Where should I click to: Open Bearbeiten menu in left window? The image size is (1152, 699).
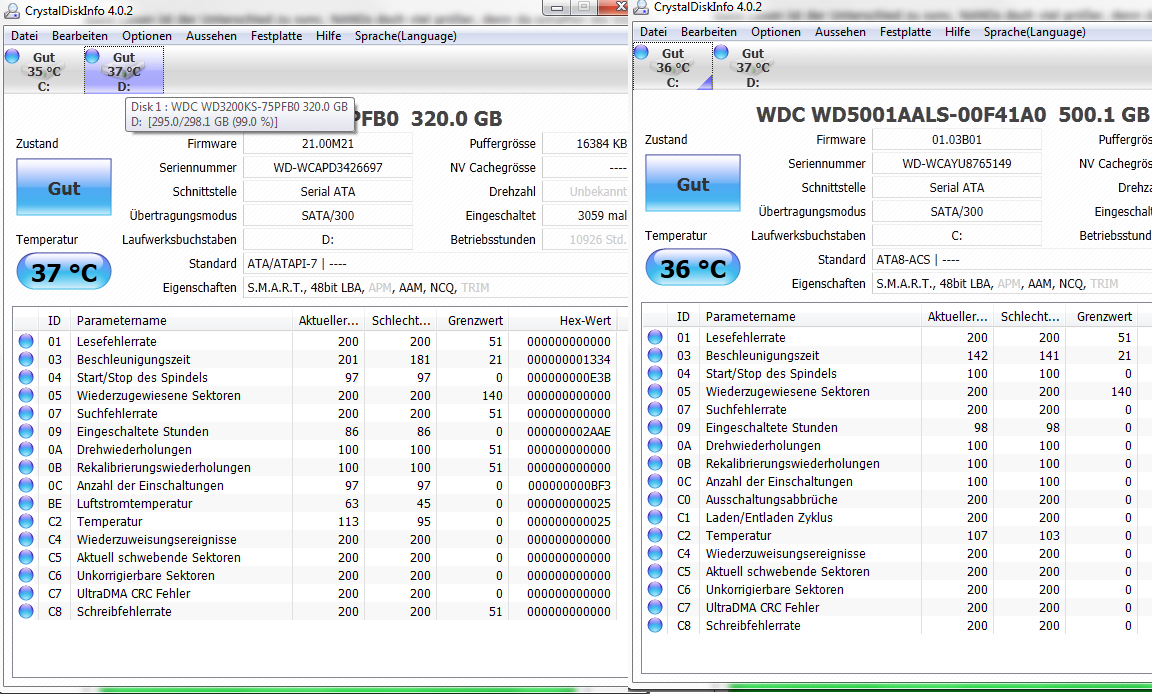79,35
